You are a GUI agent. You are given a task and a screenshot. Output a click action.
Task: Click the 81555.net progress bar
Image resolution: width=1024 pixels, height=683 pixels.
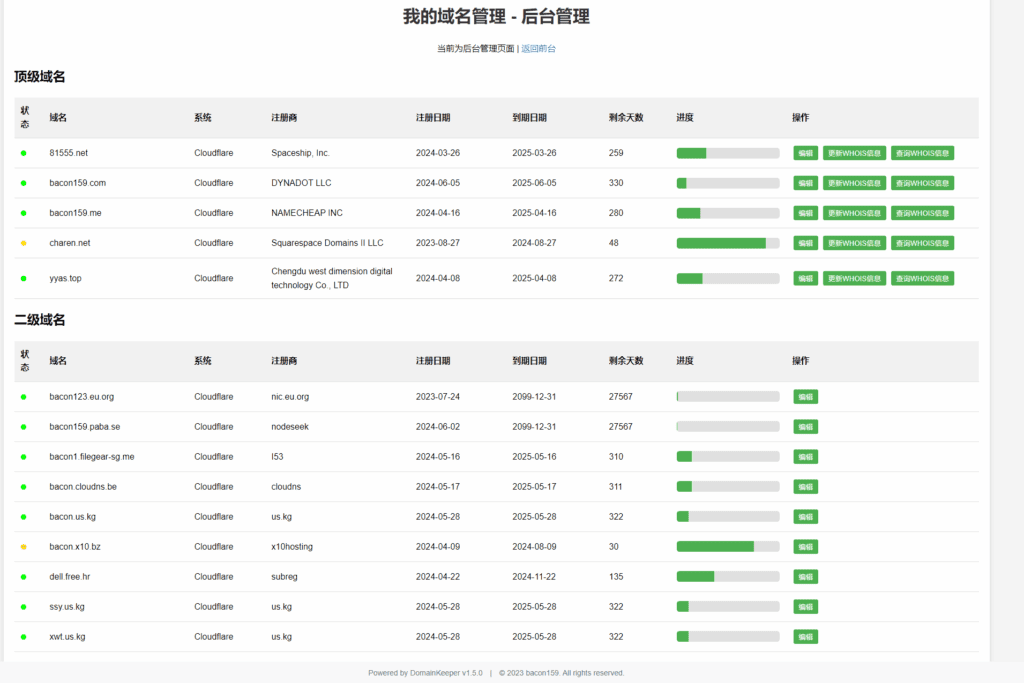728,153
